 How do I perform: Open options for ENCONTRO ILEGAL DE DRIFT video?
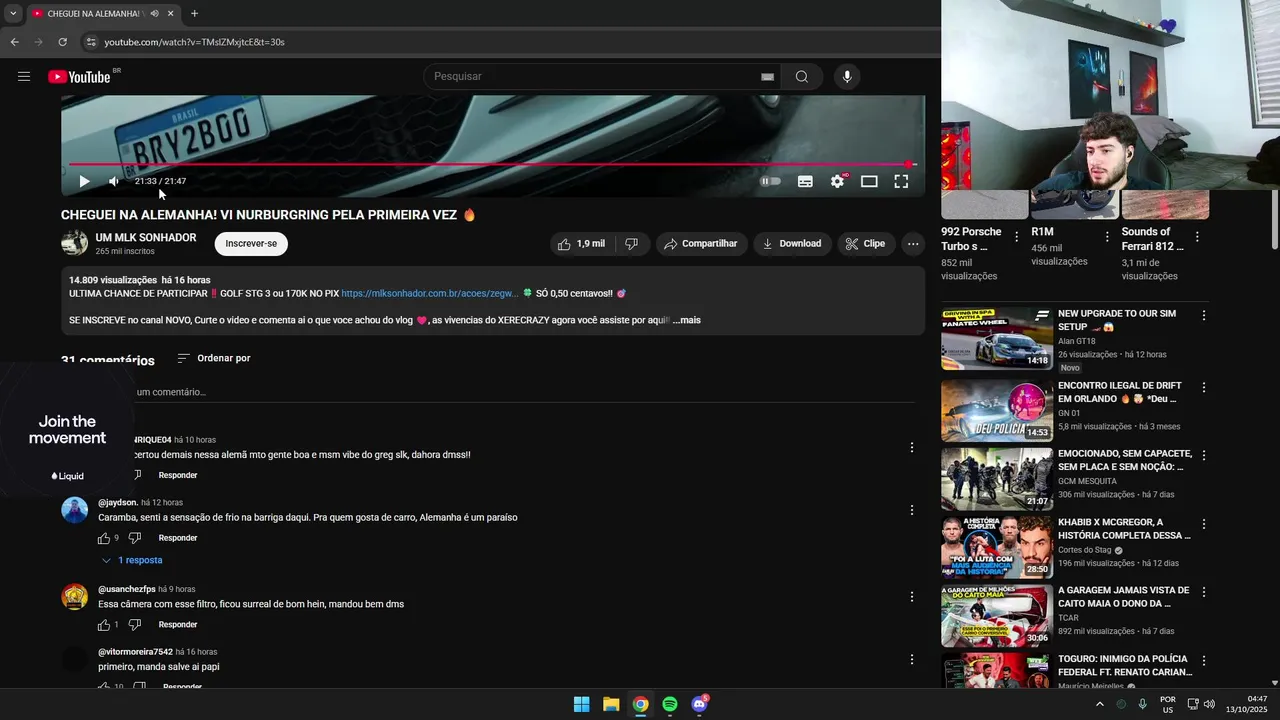[1204, 387]
